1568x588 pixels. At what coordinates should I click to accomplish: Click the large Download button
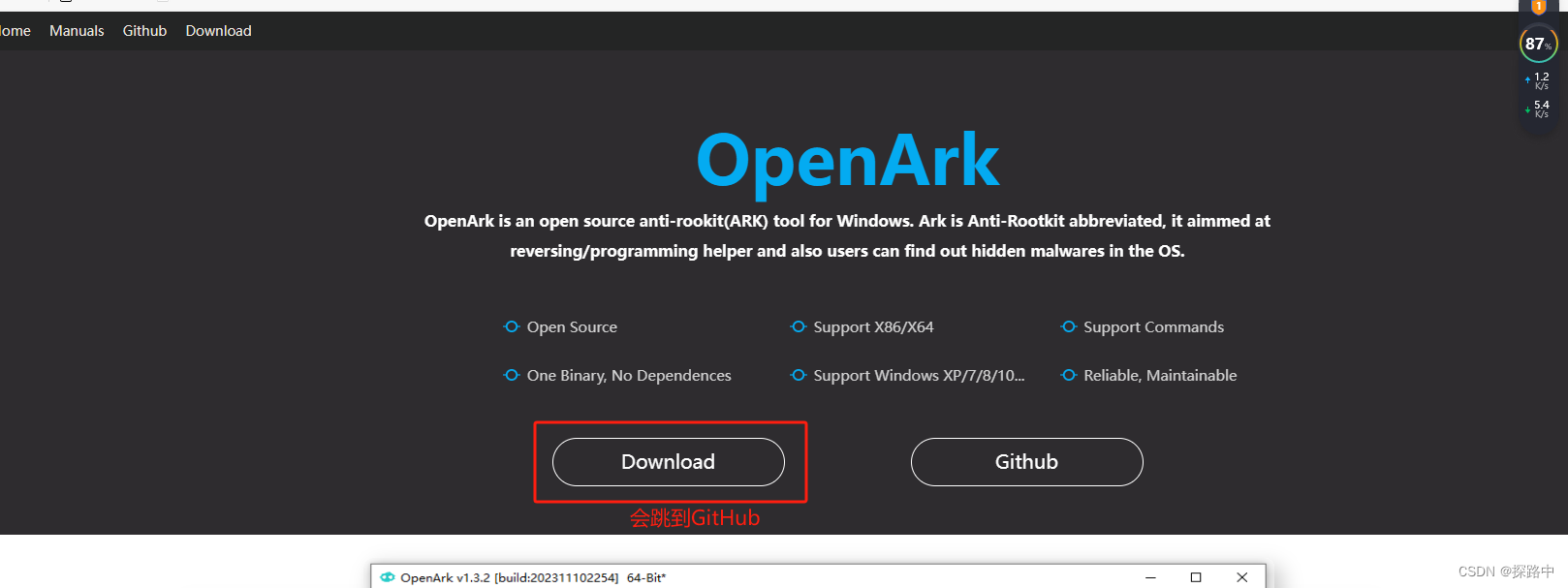pos(669,462)
